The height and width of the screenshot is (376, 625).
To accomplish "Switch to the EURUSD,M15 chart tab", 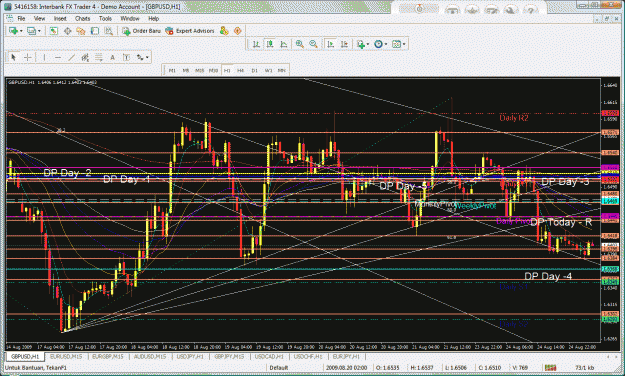I will pos(66,356).
